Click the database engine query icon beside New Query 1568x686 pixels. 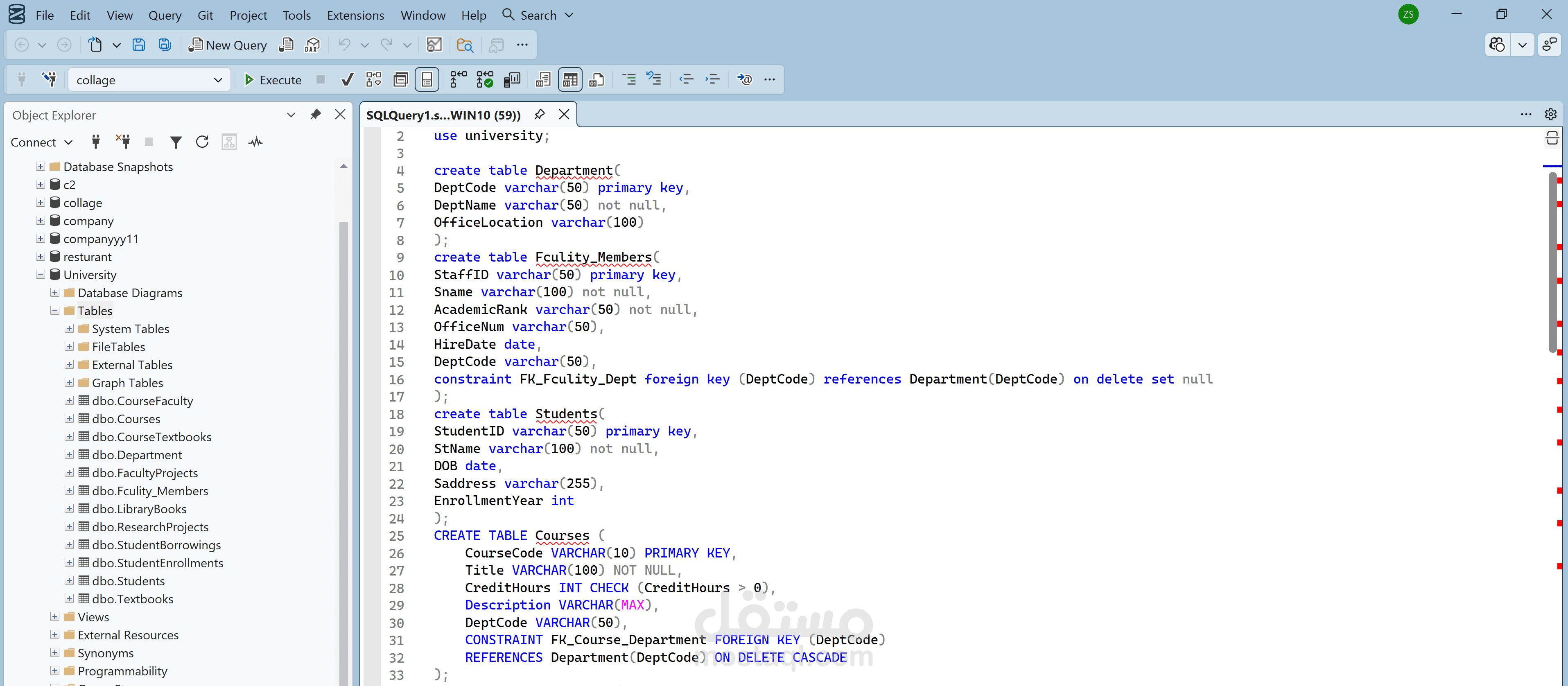286,45
